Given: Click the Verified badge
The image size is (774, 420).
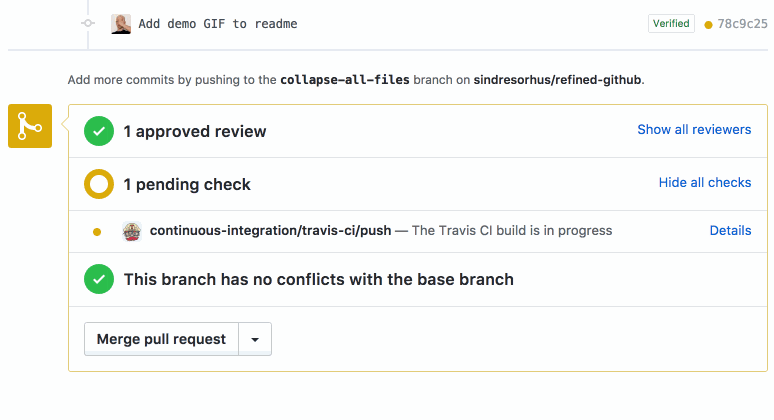Looking at the screenshot, I should (671, 23).
